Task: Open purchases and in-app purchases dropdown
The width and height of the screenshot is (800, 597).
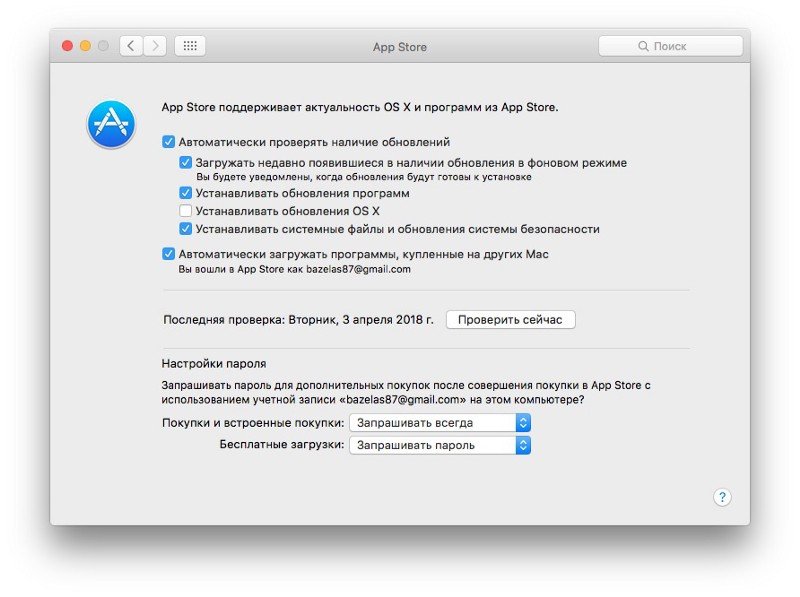Action: tap(440, 422)
